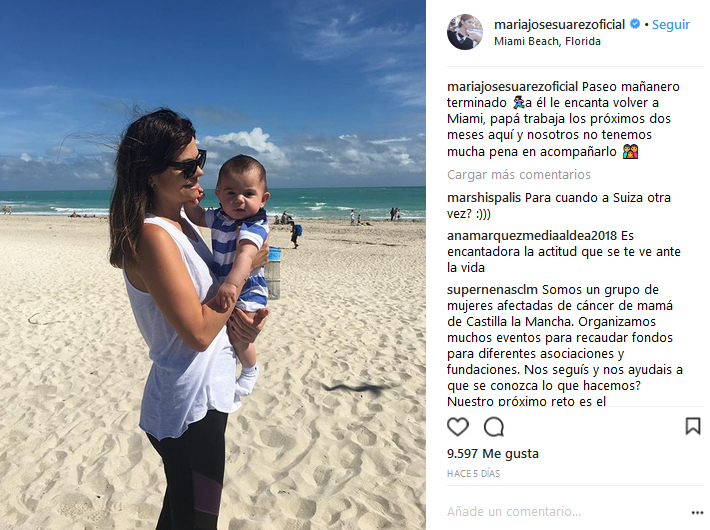Image resolution: width=710 pixels, height=530 pixels.
Task: Follow the account with the Seguir button
Action: [671, 24]
